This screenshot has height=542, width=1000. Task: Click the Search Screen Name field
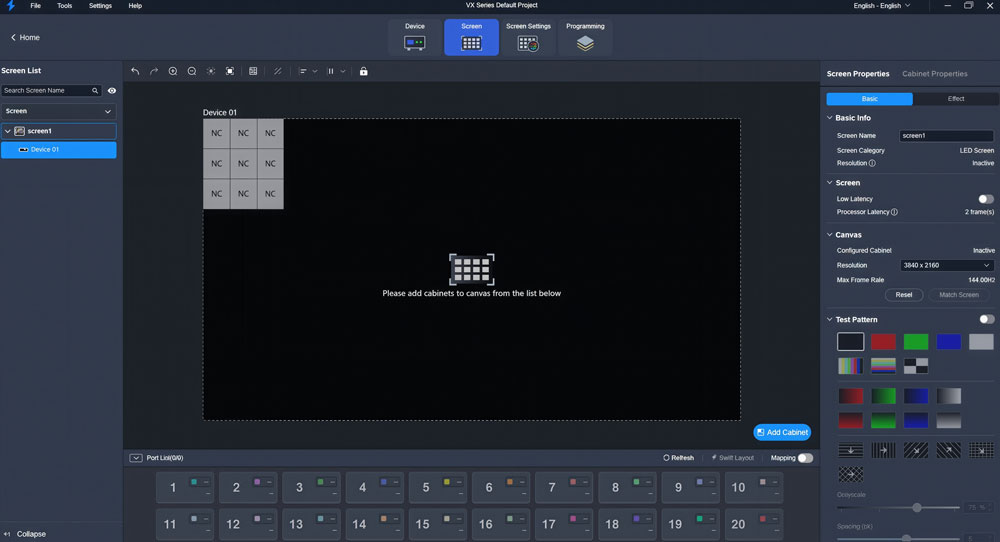point(48,90)
